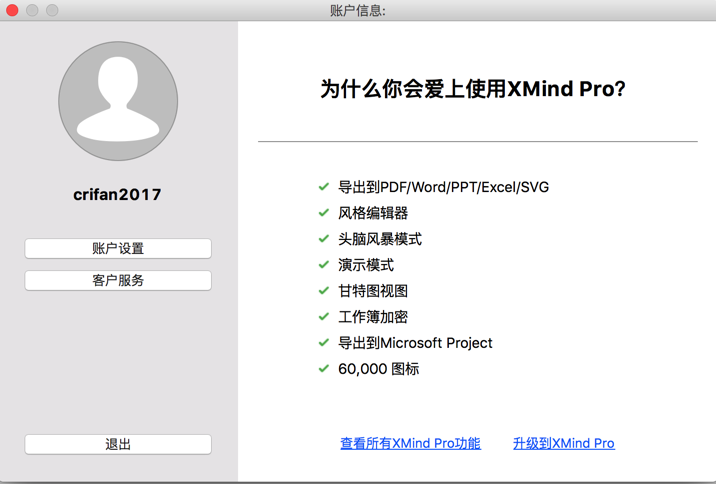This screenshot has height=484, width=716.
Task: Open 账户设置 account settings
Action: (118, 248)
